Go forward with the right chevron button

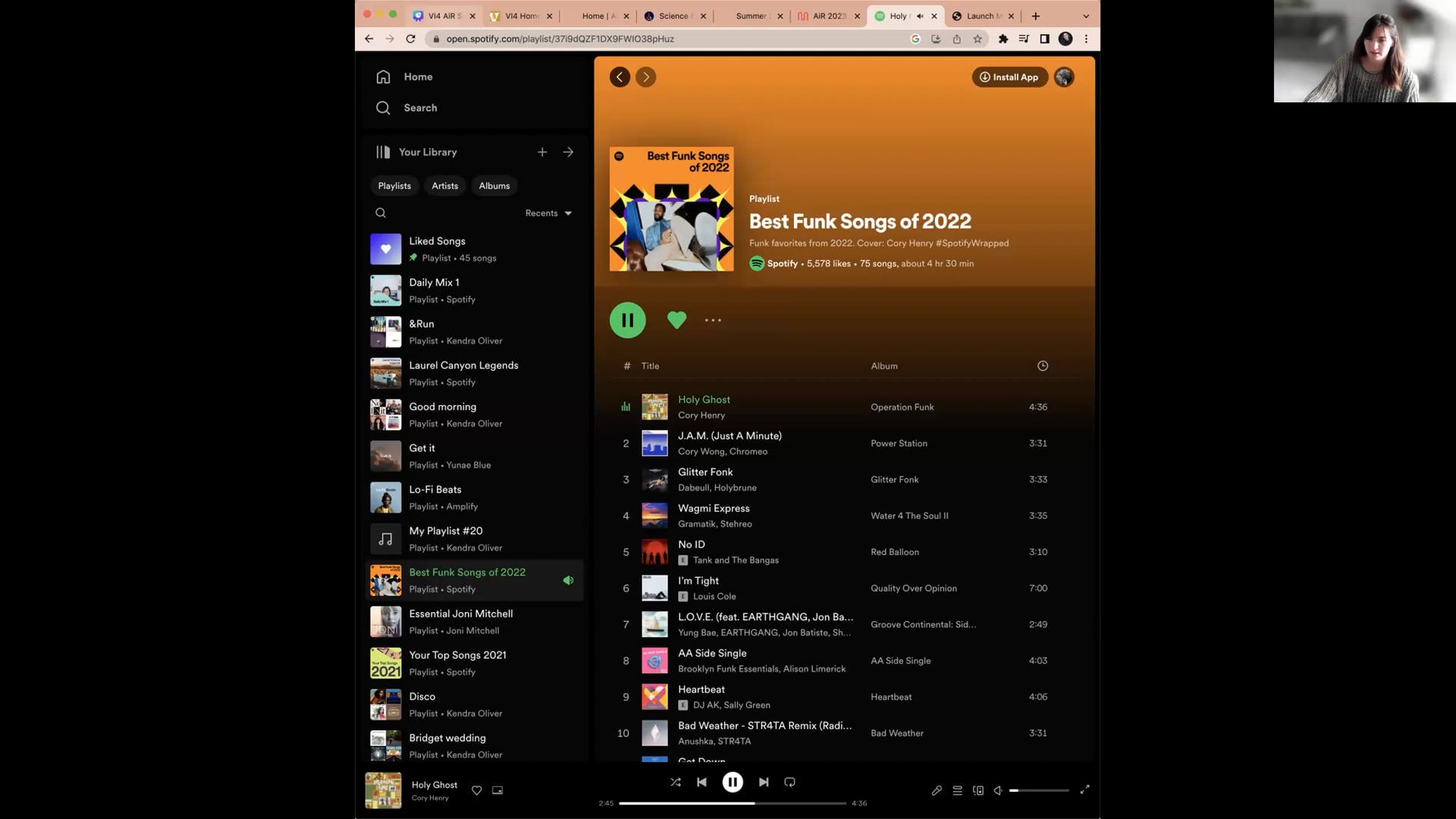coord(645,77)
